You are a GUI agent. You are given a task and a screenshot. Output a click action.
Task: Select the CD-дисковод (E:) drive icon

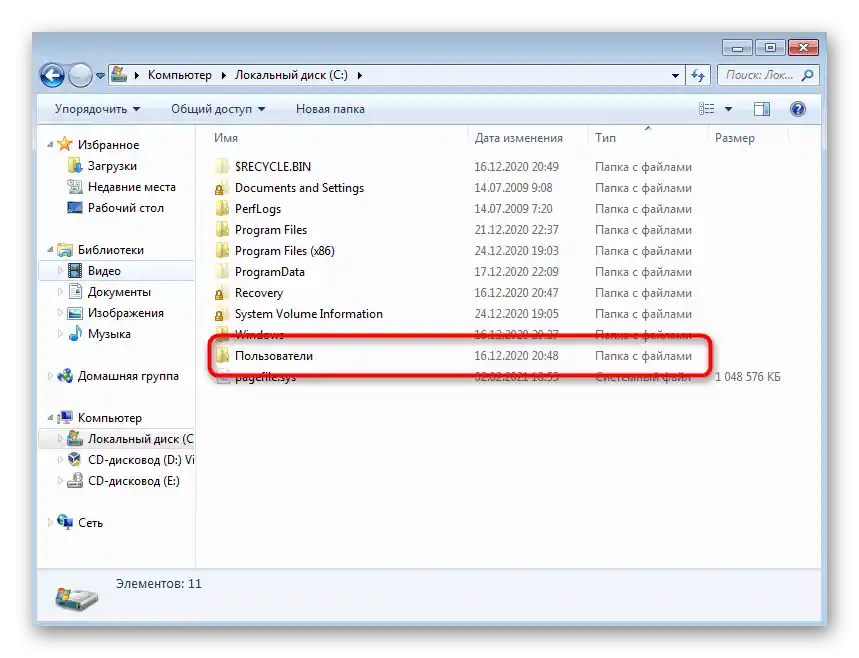click(75, 480)
